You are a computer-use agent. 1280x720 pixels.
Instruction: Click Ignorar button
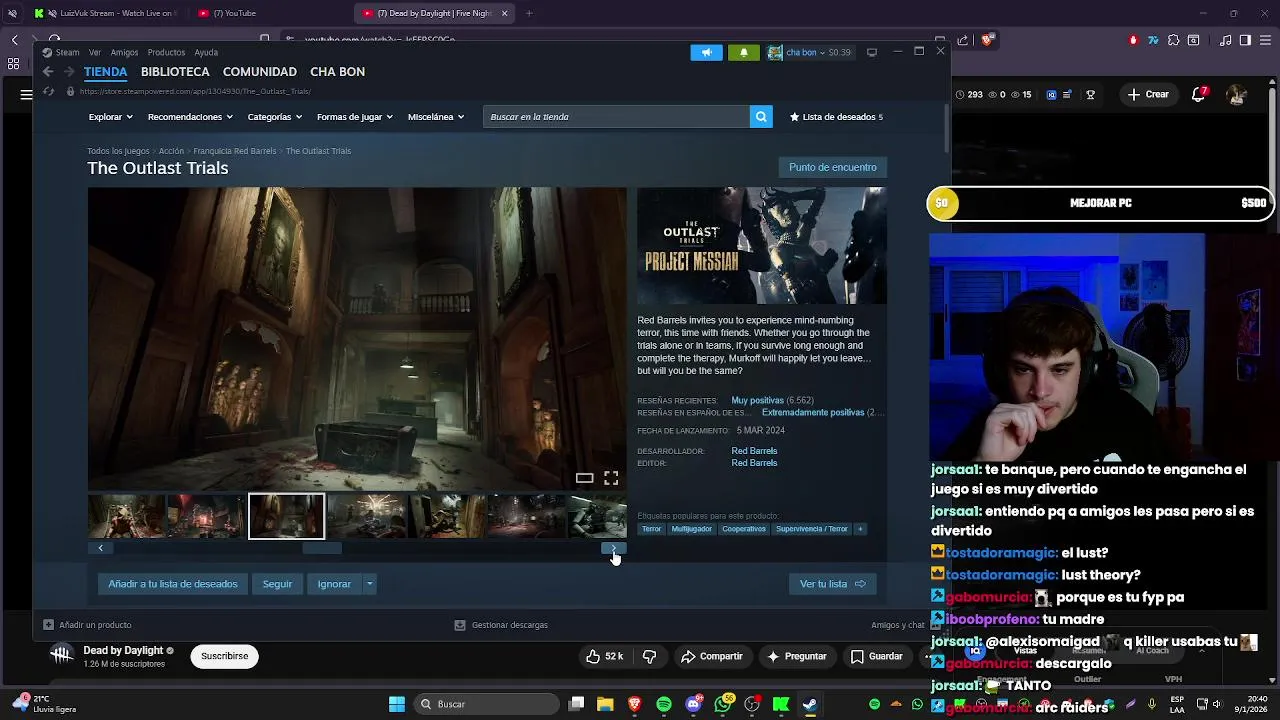pyautogui.click(x=334, y=584)
